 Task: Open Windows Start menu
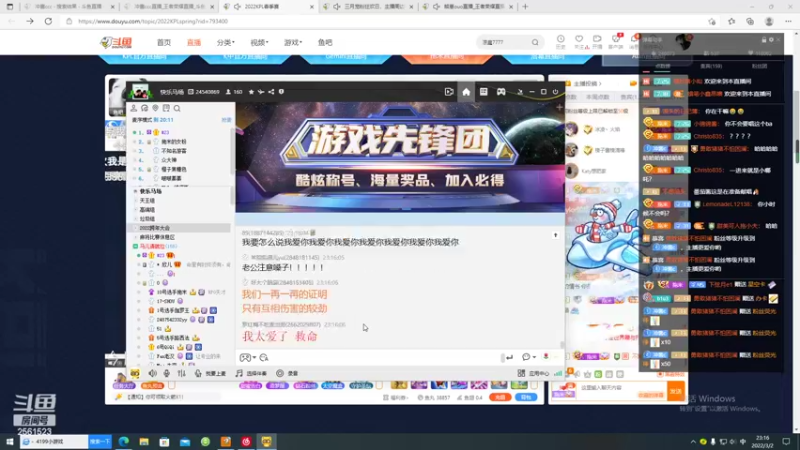[9, 441]
